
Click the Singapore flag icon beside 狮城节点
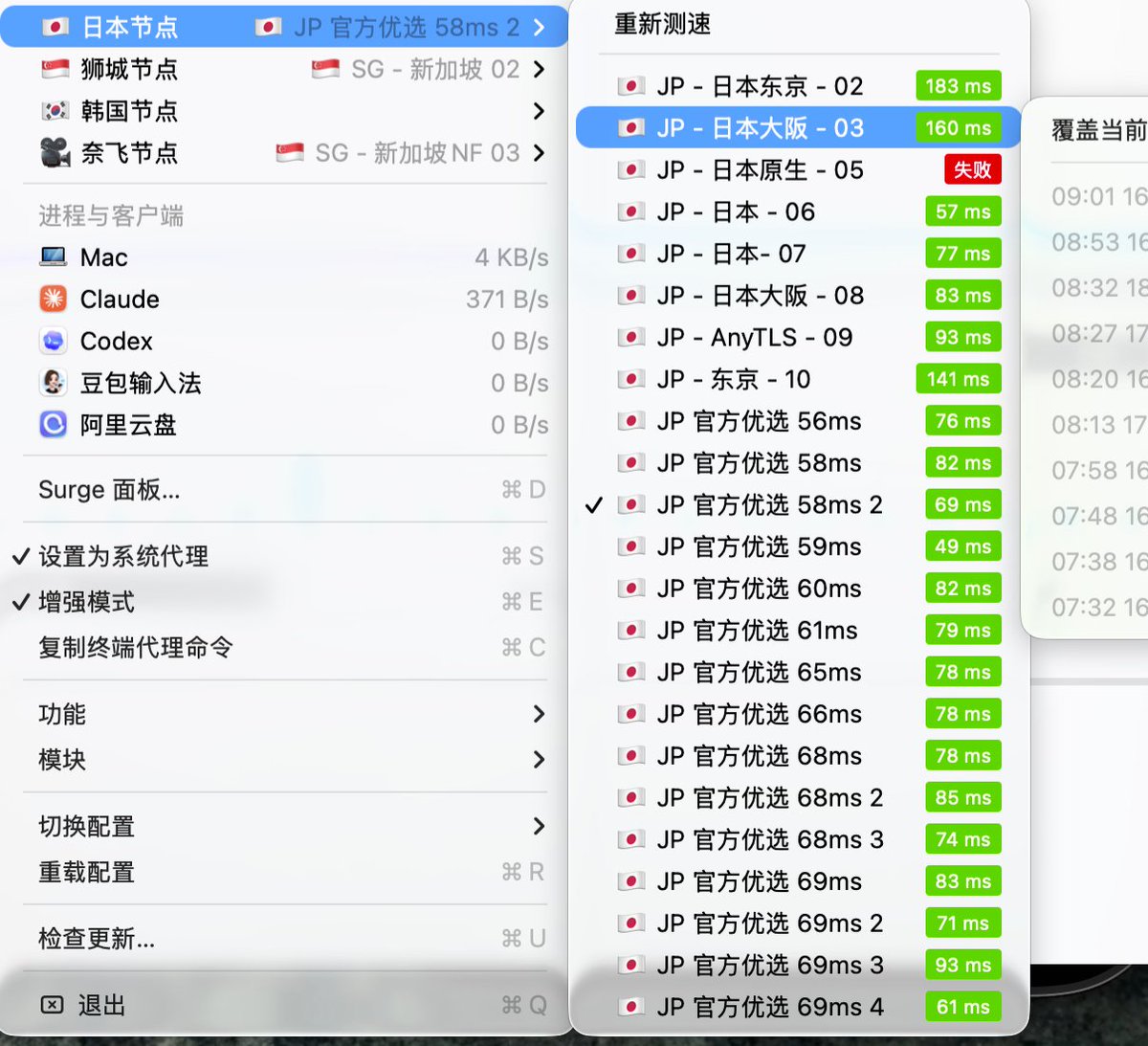point(55,69)
